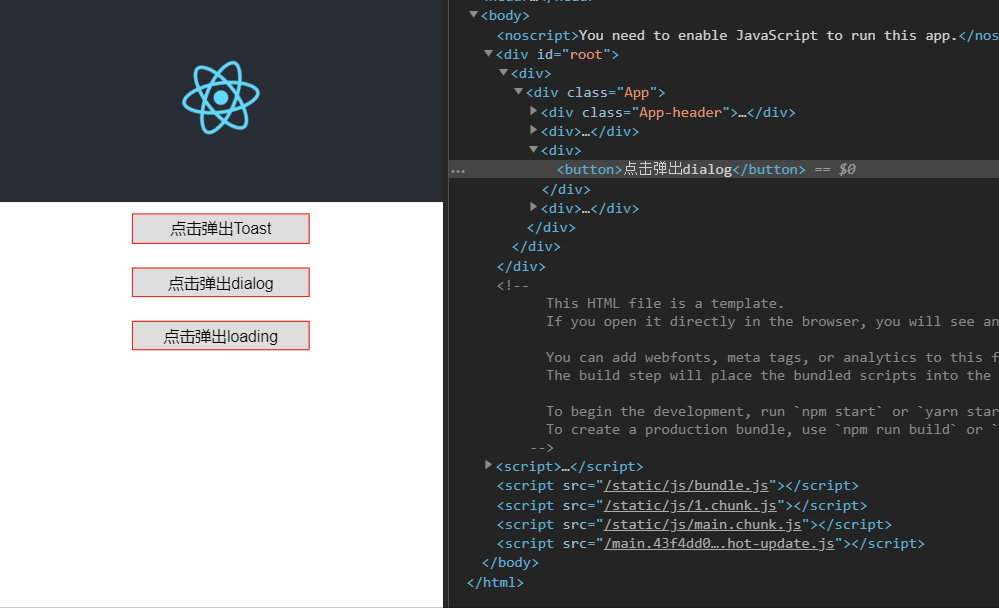
Task: Open the /static/js/1.chunk.js link
Action: [x=690, y=505]
